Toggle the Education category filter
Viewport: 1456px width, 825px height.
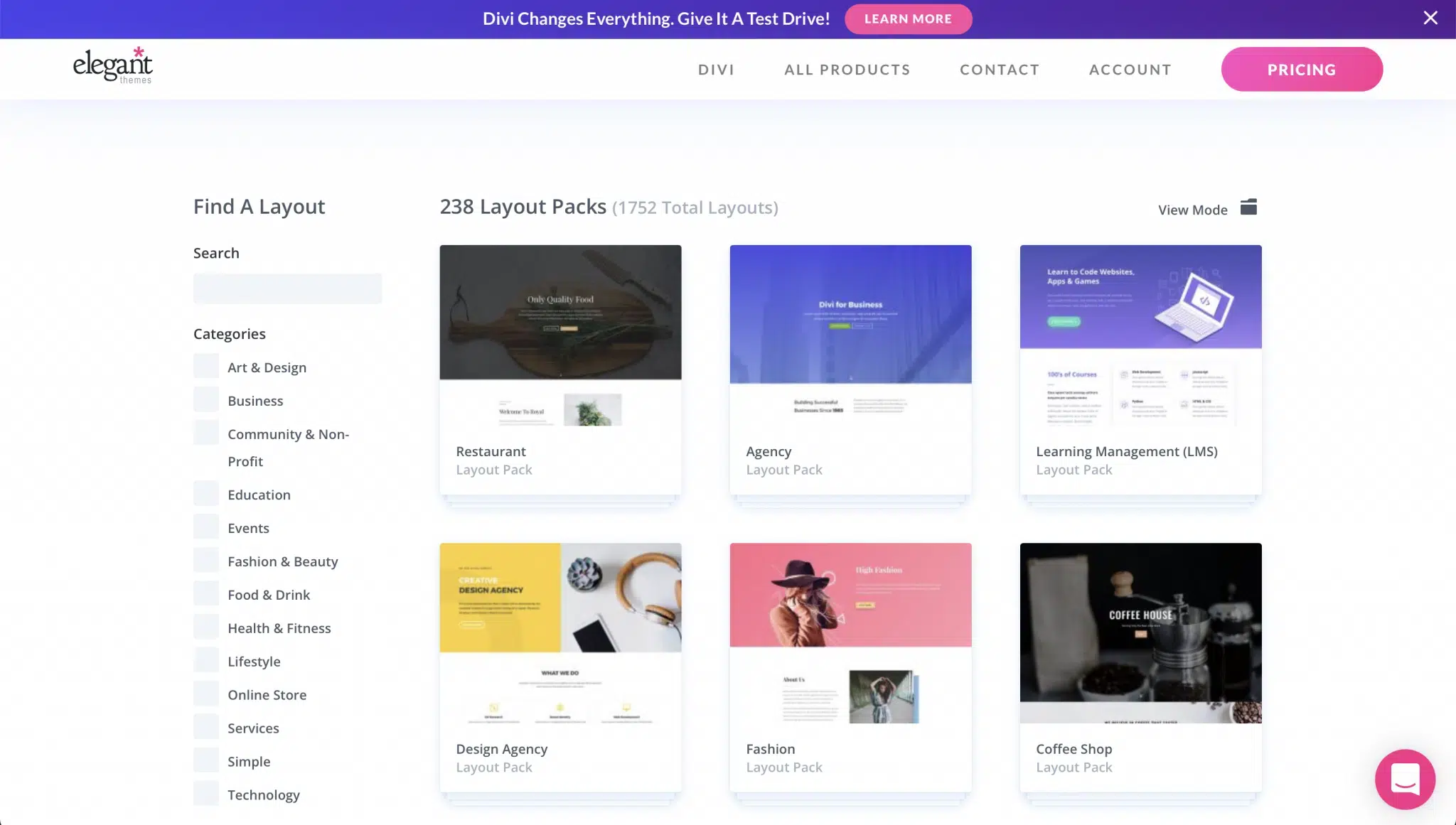coord(206,494)
